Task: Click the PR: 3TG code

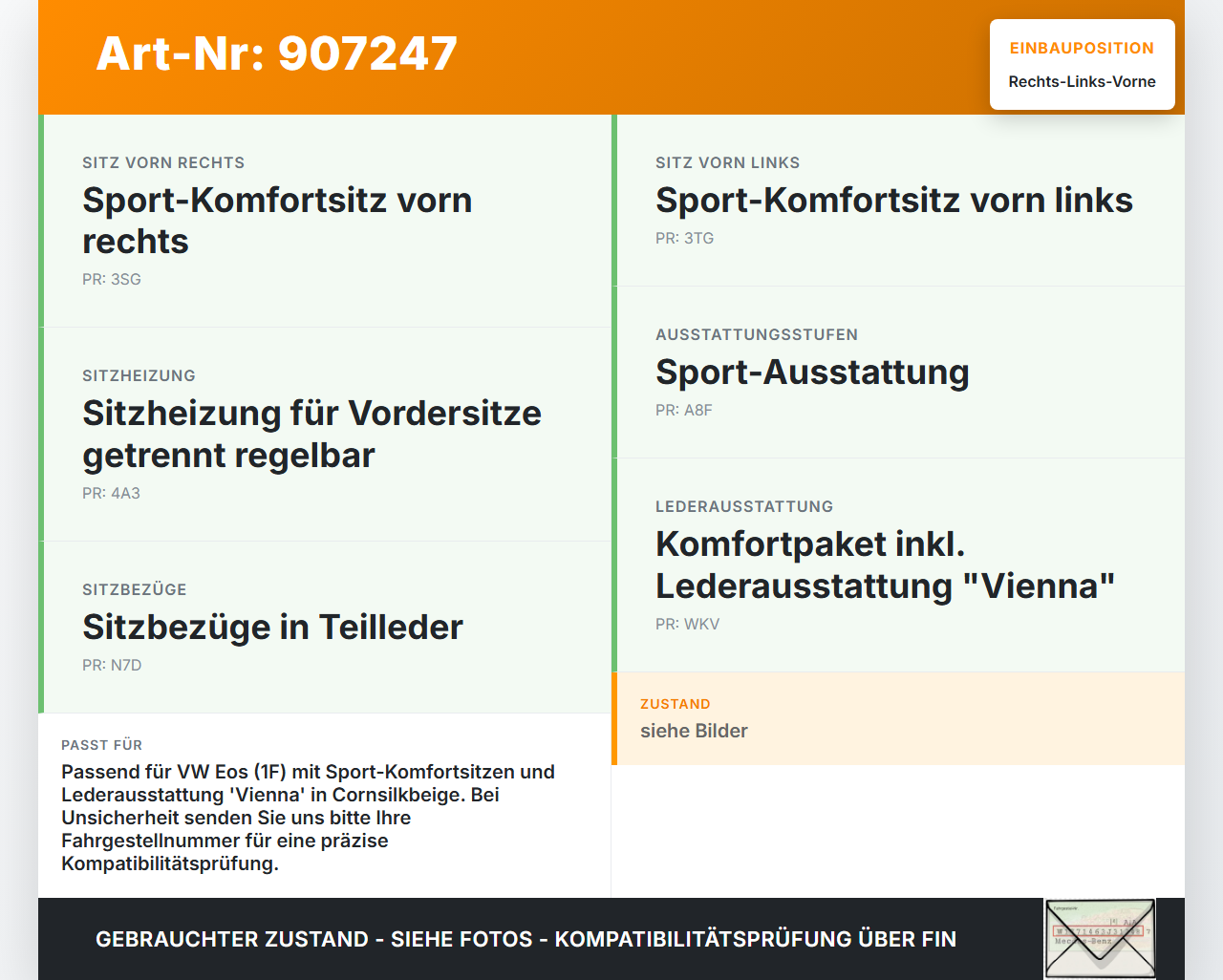Action: (x=684, y=239)
